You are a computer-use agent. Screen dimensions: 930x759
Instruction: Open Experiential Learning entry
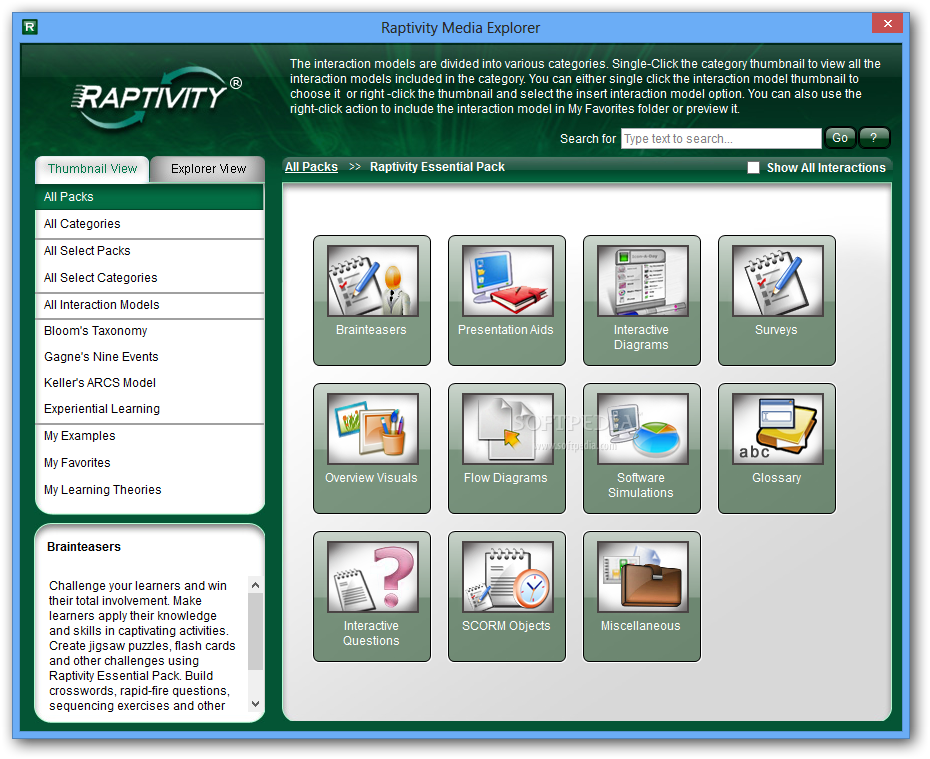[149, 409]
